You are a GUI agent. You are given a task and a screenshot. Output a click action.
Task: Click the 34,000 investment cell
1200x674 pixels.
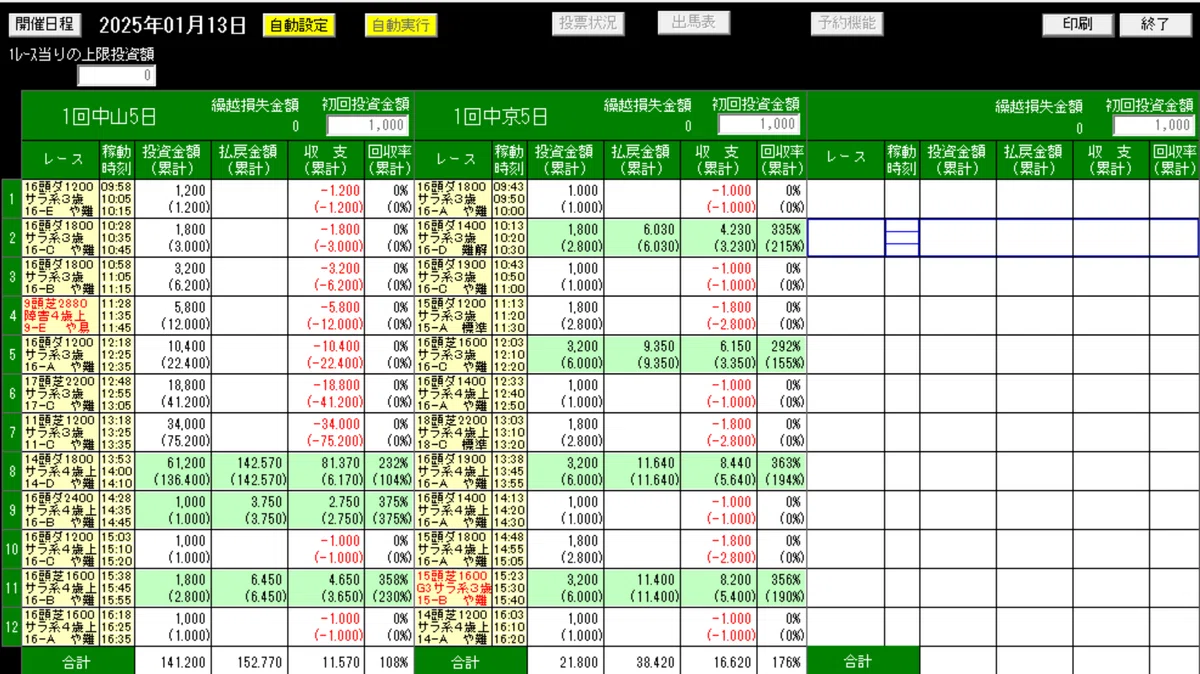click(x=174, y=433)
